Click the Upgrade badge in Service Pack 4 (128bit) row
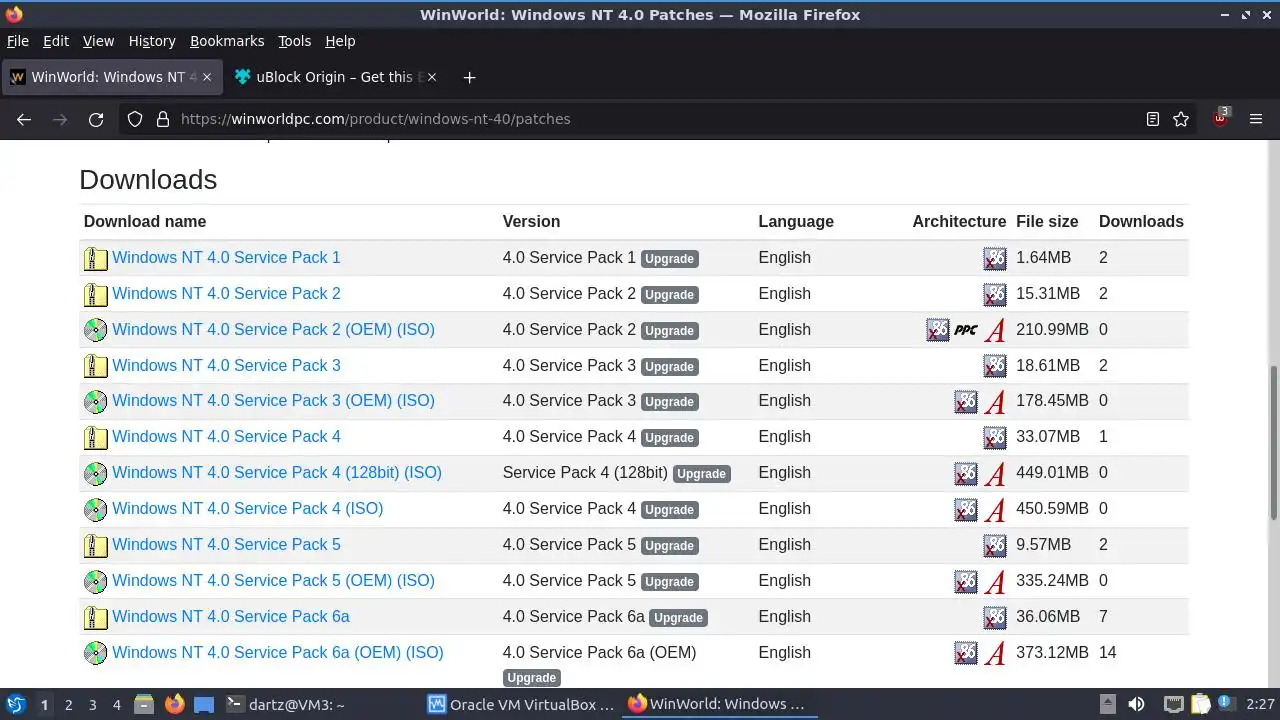 702,474
